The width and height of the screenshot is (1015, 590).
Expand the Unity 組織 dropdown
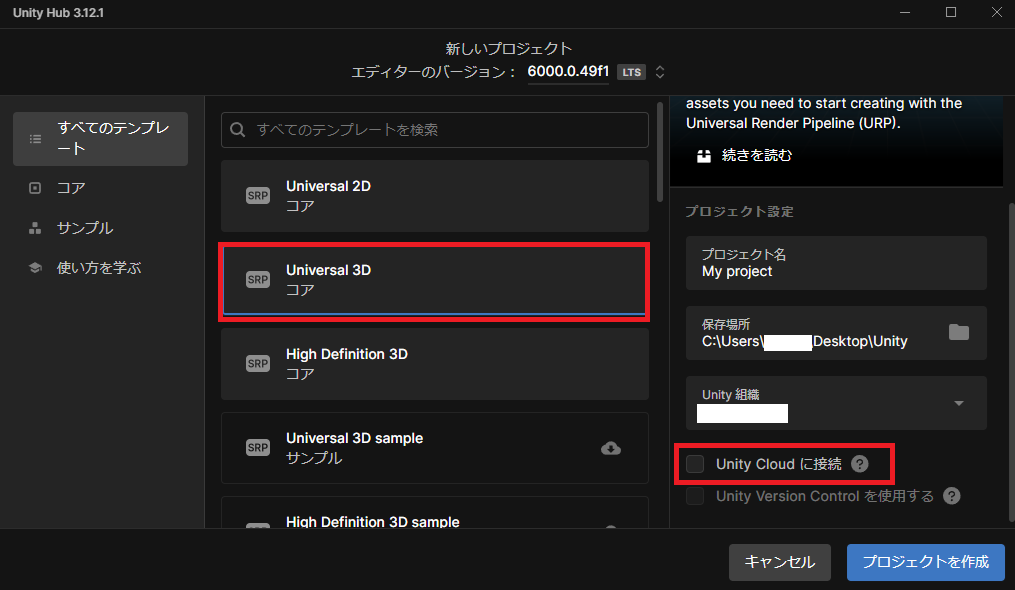(959, 403)
